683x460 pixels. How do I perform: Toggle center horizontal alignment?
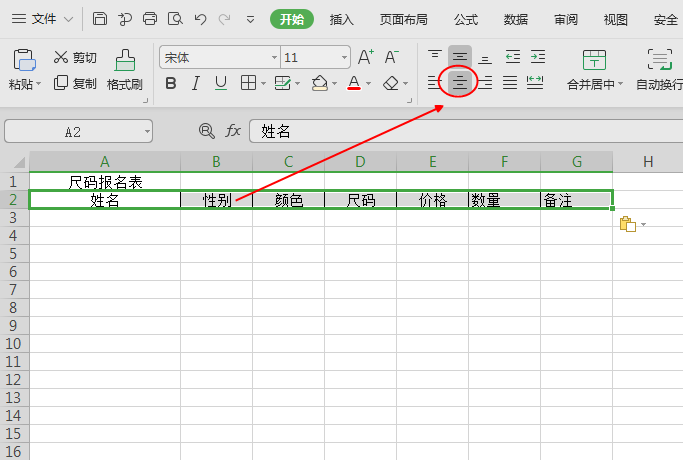point(460,82)
